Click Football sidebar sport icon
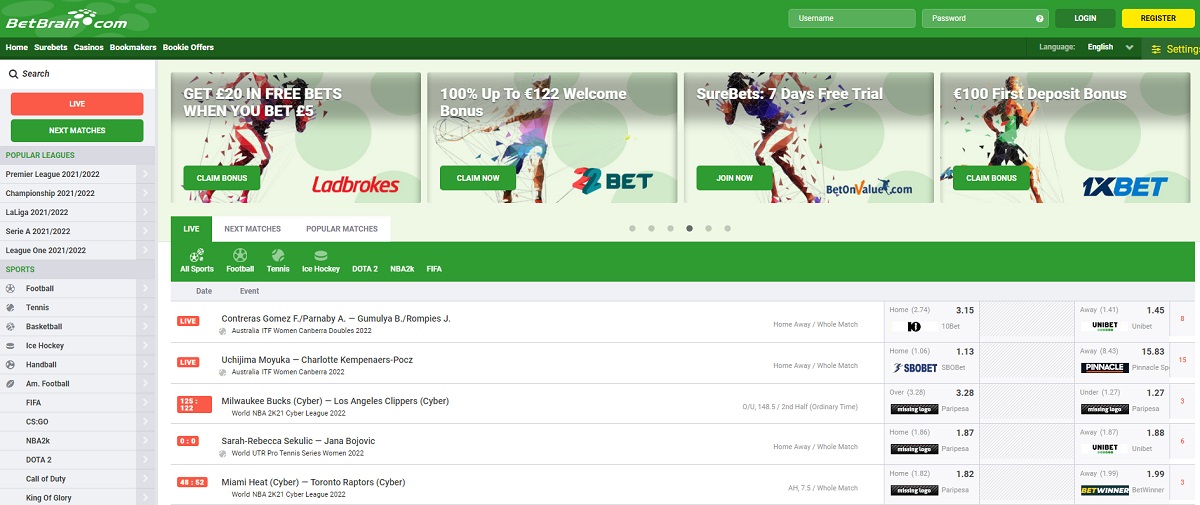The image size is (1200, 505). pyautogui.click(x=11, y=288)
